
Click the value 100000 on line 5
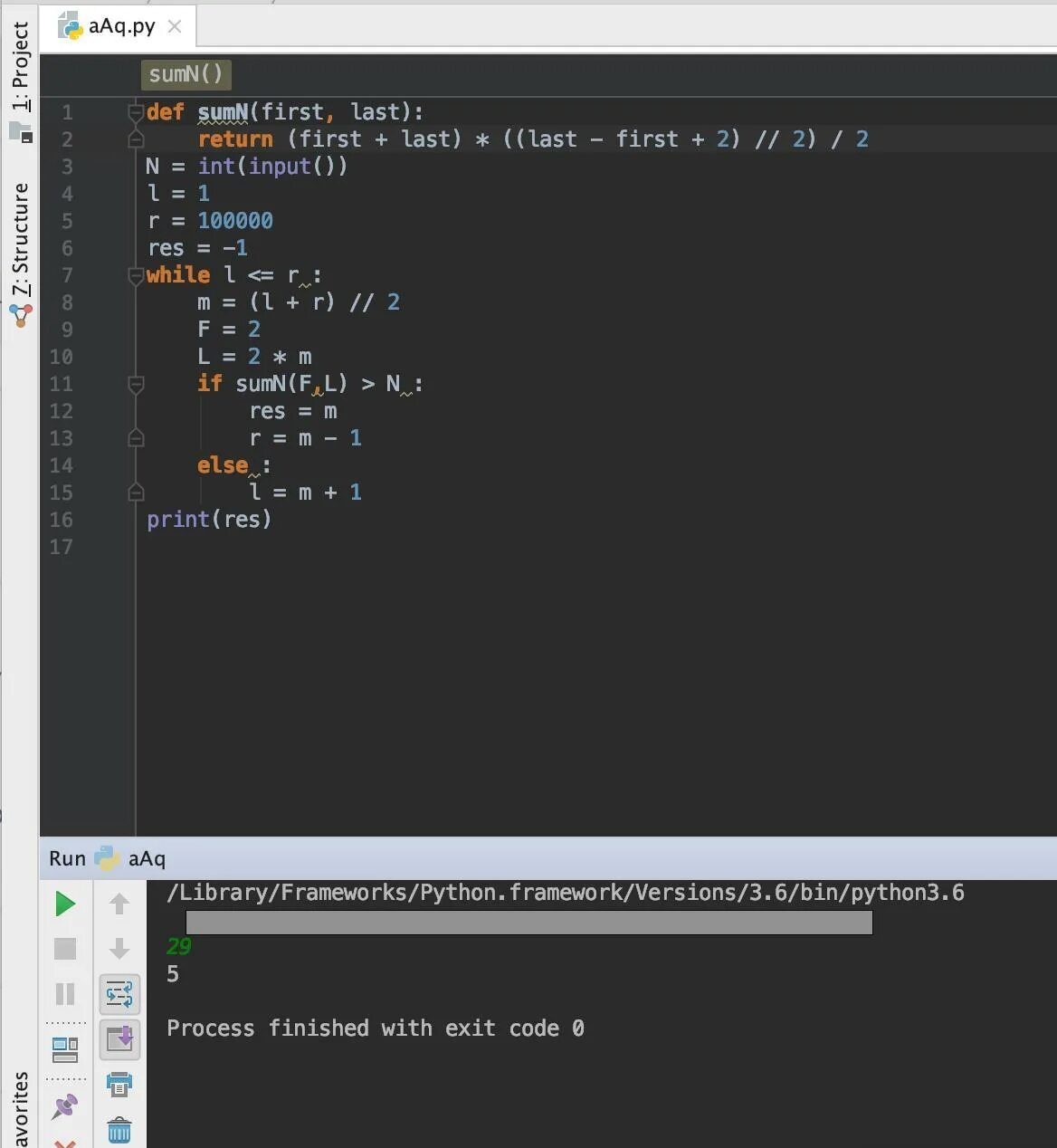tap(235, 221)
